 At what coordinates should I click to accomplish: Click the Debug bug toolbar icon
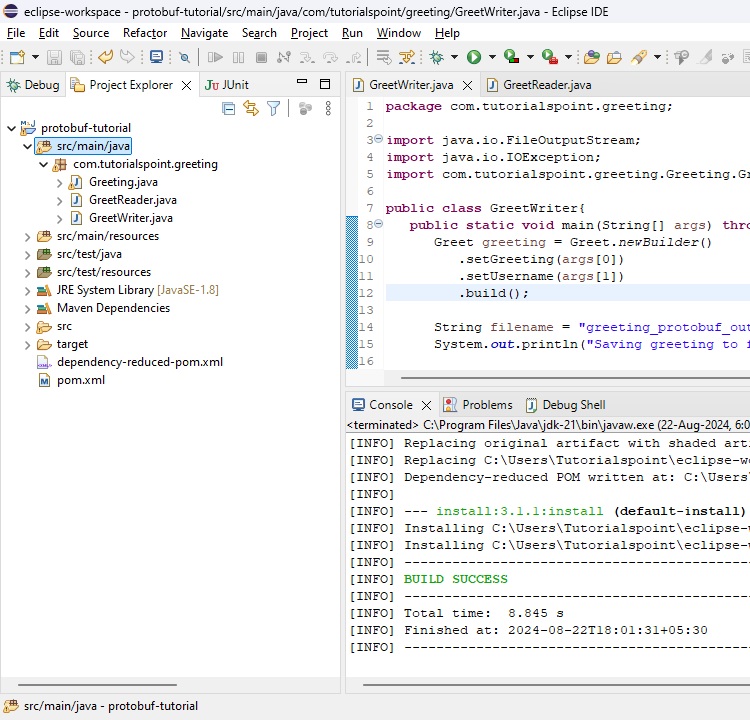437,58
